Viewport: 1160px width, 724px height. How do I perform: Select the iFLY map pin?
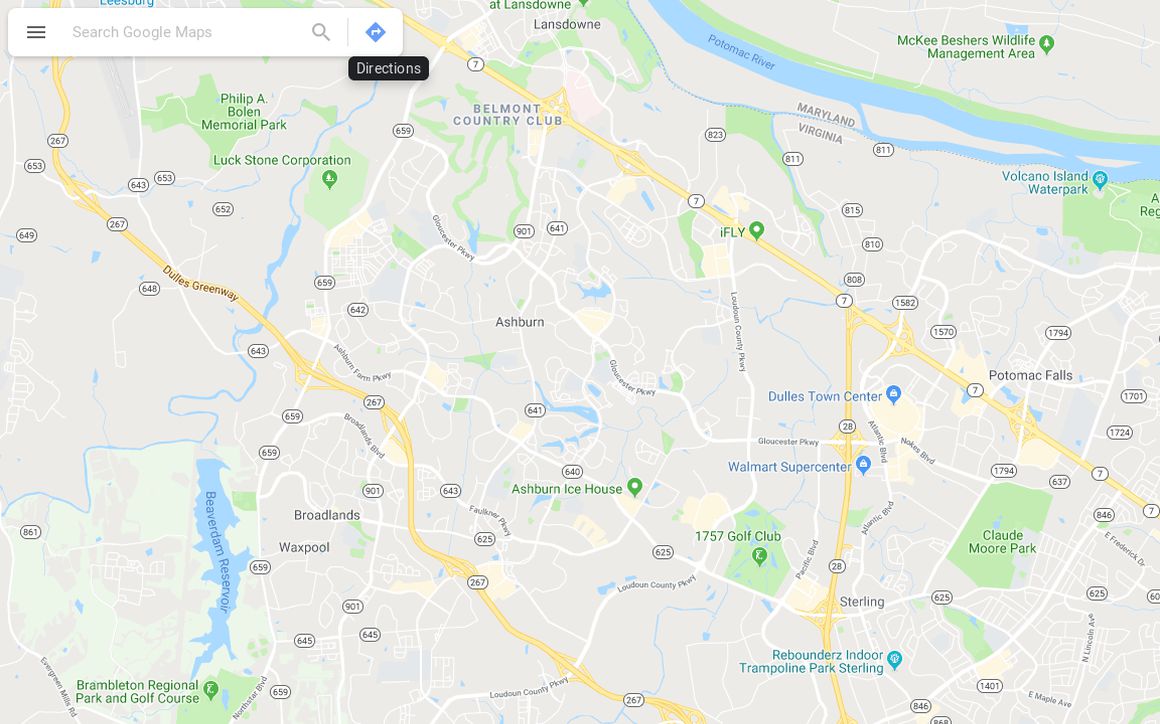pos(756,231)
